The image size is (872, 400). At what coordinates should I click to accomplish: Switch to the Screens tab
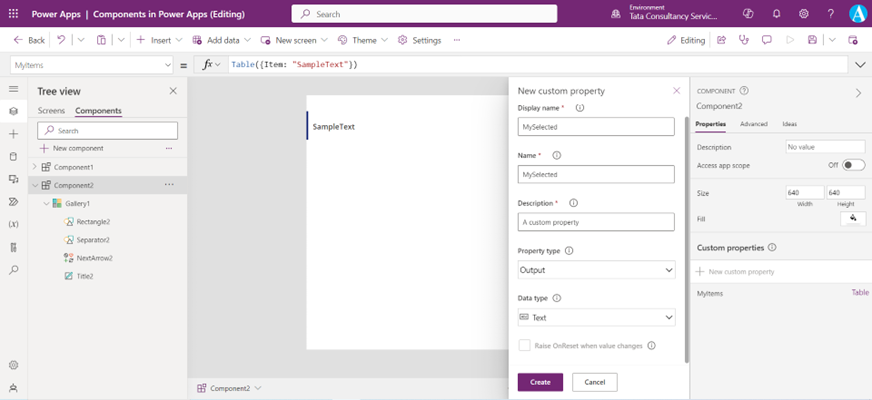tap(51, 111)
